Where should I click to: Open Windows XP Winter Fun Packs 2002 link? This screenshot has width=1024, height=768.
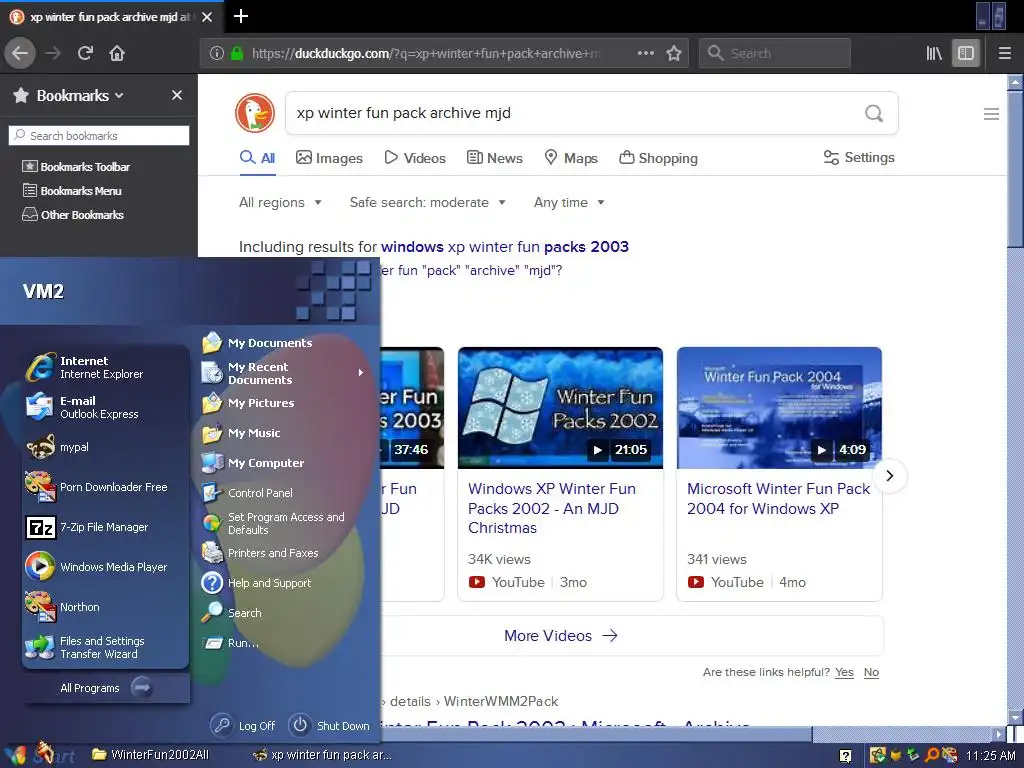(552, 508)
